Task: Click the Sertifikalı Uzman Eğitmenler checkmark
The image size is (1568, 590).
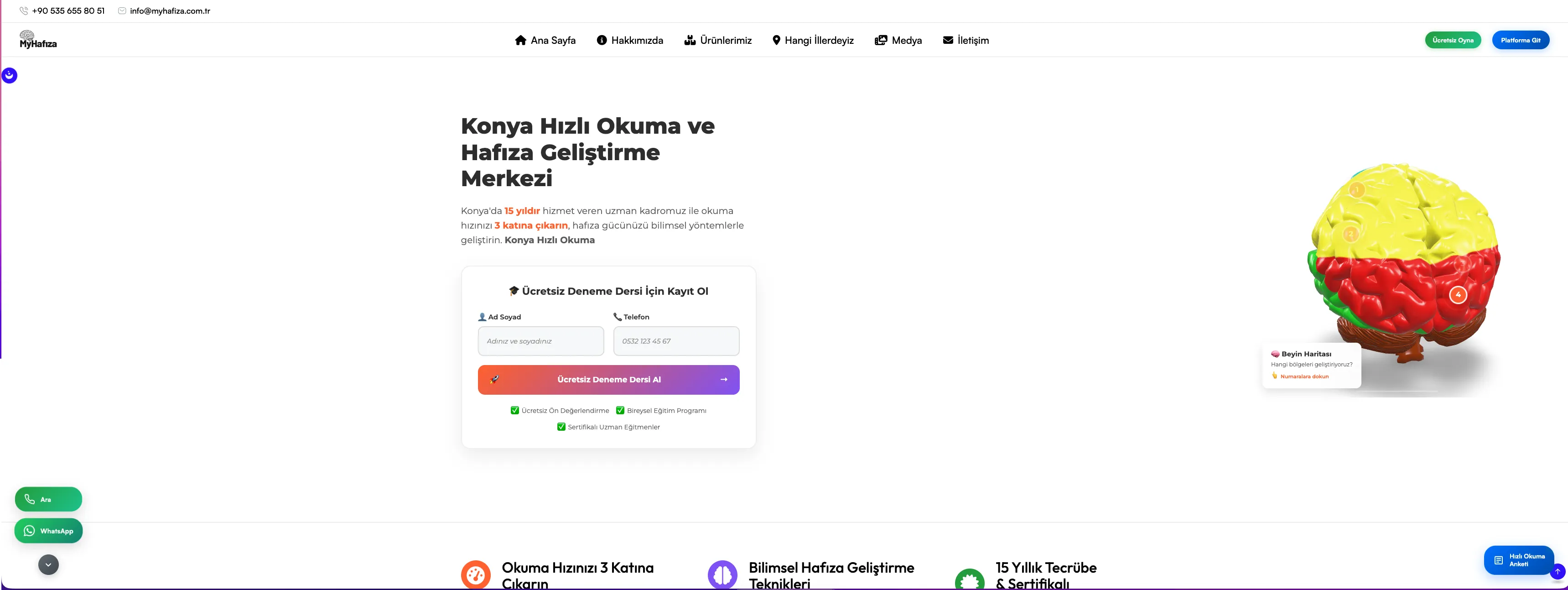Action: tap(561, 427)
